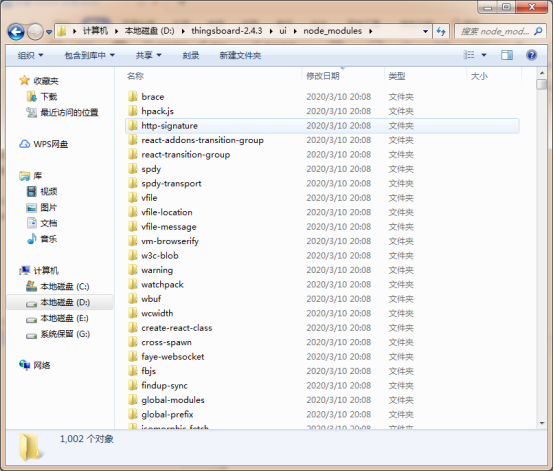This screenshot has width=554, height=471.
Task: Open 下载 in favorites
Action: coord(49,97)
